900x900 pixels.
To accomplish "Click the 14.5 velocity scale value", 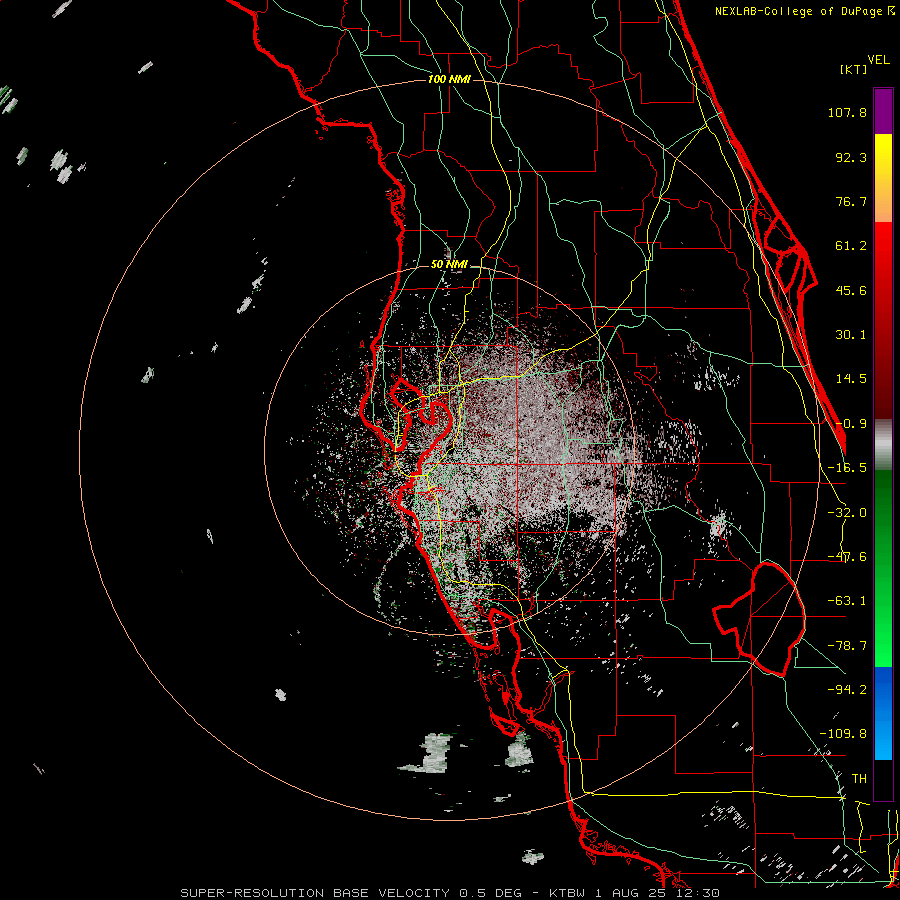I will click(x=851, y=379).
